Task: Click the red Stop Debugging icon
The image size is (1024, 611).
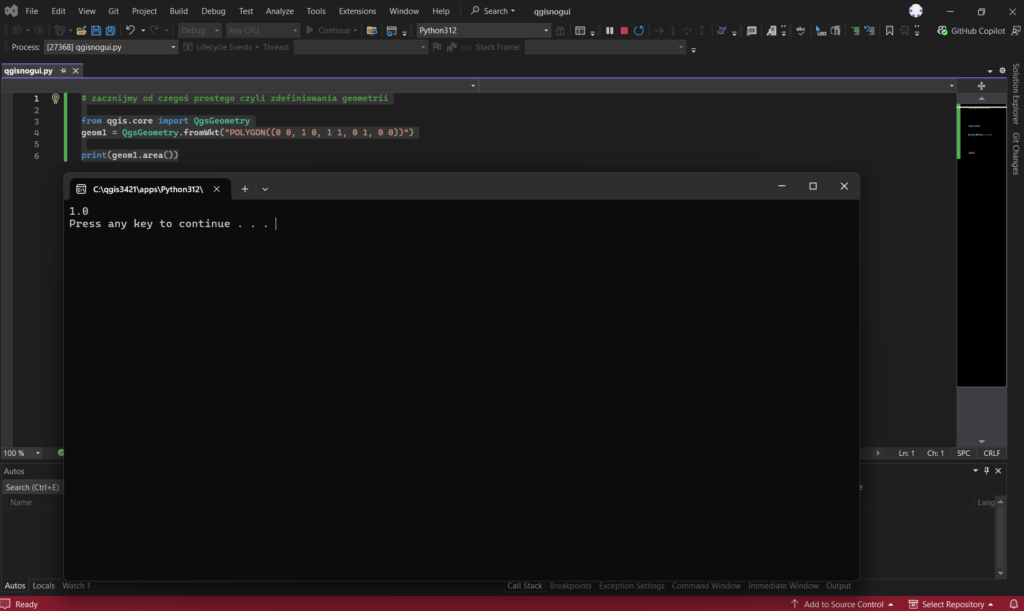Action: (624, 30)
